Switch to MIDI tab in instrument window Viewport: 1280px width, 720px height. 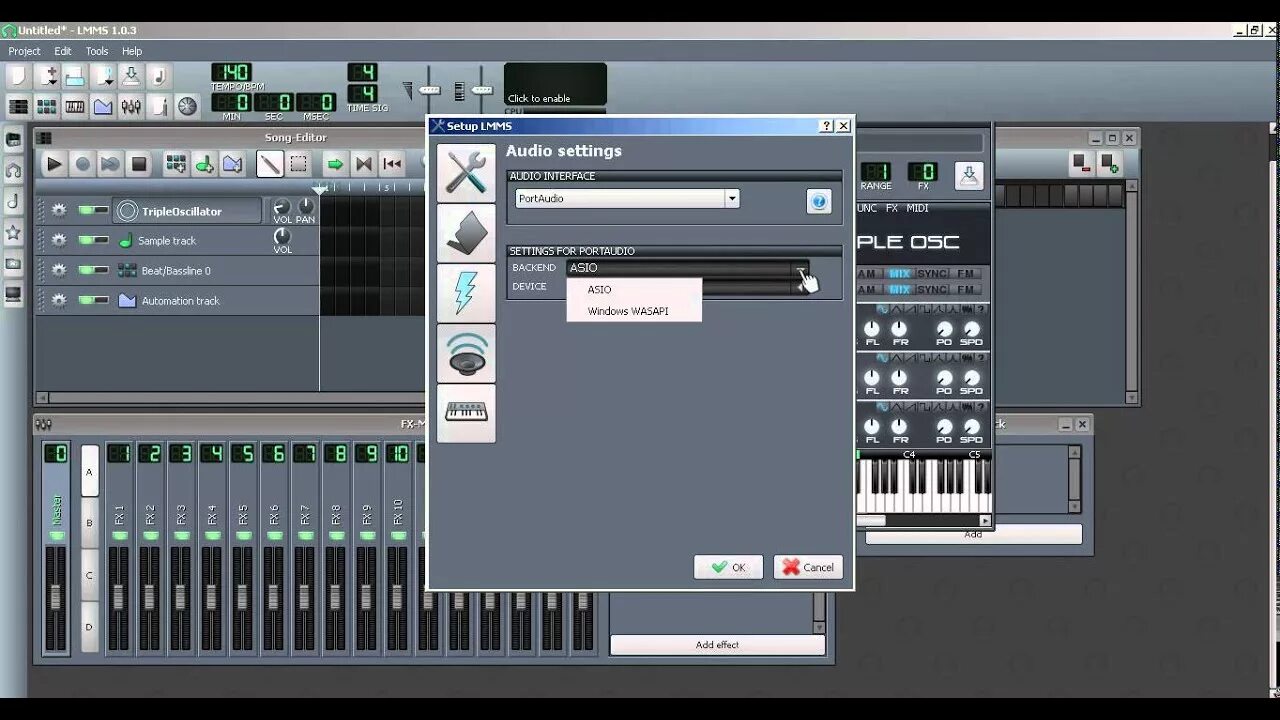pyautogui.click(x=917, y=208)
